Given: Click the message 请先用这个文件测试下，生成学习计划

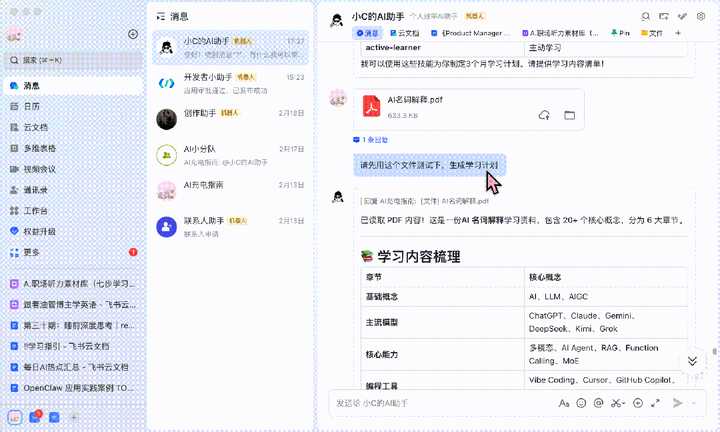Looking at the screenshot, I should [x=429, y=165].
